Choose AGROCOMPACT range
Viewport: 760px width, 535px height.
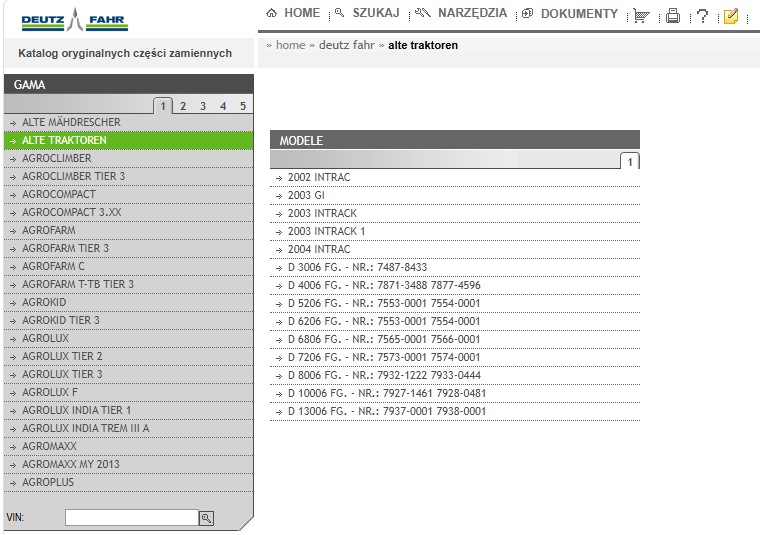point(128,194)
